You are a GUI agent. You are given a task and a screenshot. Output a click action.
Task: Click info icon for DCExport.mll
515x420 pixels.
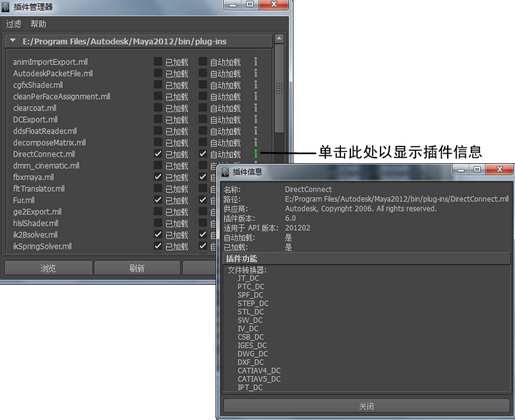tap(256, 119)
